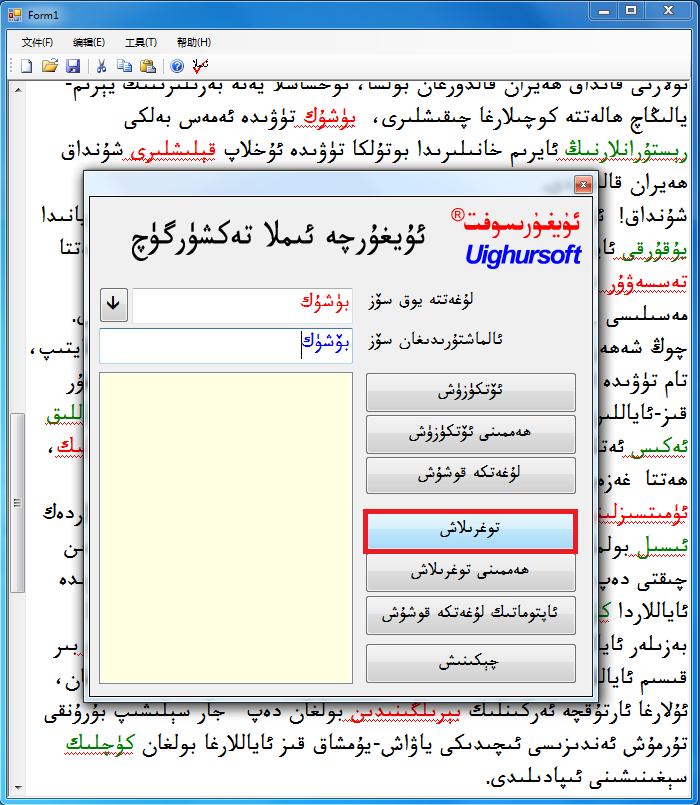Image resolution: width=700 pixels, height=805 pixels.
Task: Click the down arrow button beside the unknown word field
Action: tap(113, 304)
